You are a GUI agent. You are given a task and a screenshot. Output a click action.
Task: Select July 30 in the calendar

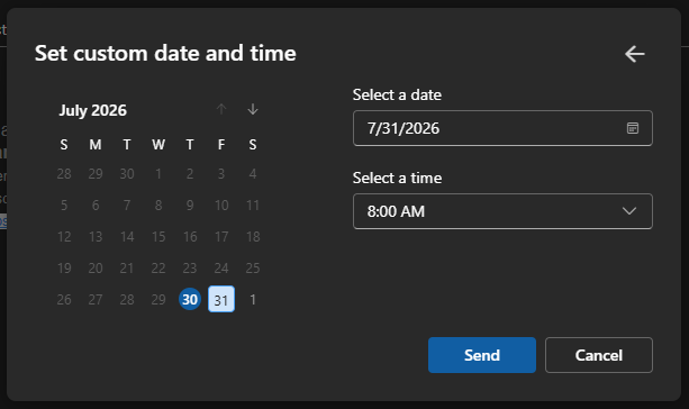coord(190,300)
